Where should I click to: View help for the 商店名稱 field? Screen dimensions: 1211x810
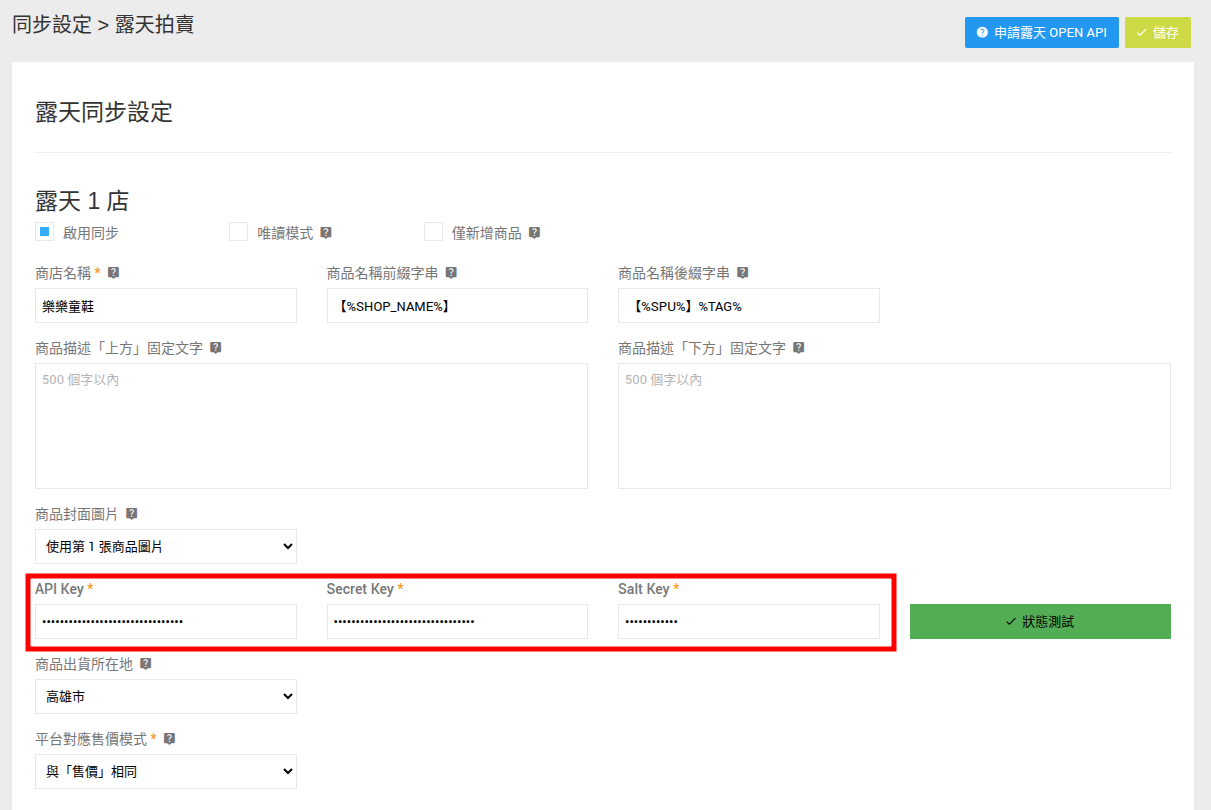click(x=113, y=272)
